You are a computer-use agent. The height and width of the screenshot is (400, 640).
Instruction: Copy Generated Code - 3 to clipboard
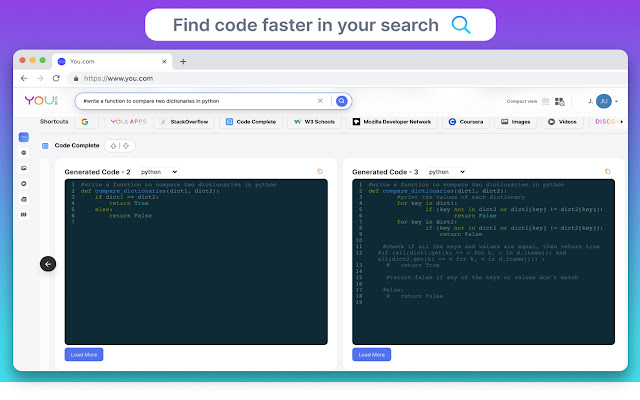[607, 171]
